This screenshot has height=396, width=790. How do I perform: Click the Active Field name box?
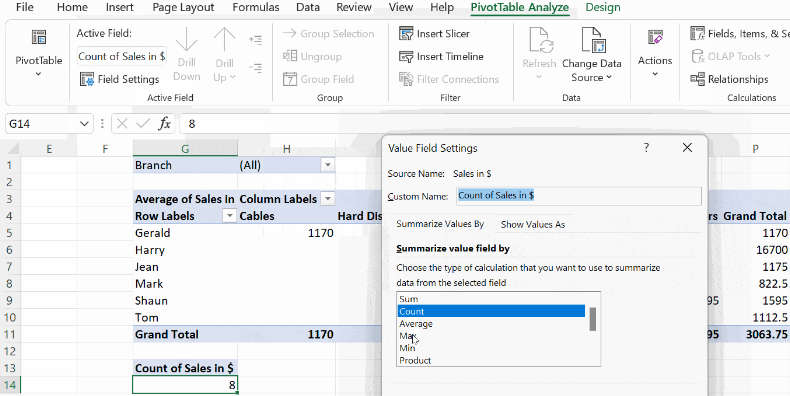click(x=121, y=56)
